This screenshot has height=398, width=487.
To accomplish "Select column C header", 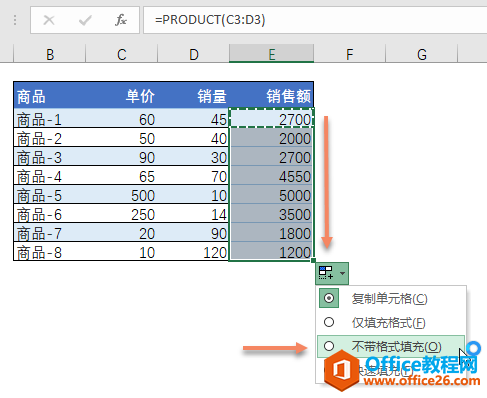I will [122, 54].
